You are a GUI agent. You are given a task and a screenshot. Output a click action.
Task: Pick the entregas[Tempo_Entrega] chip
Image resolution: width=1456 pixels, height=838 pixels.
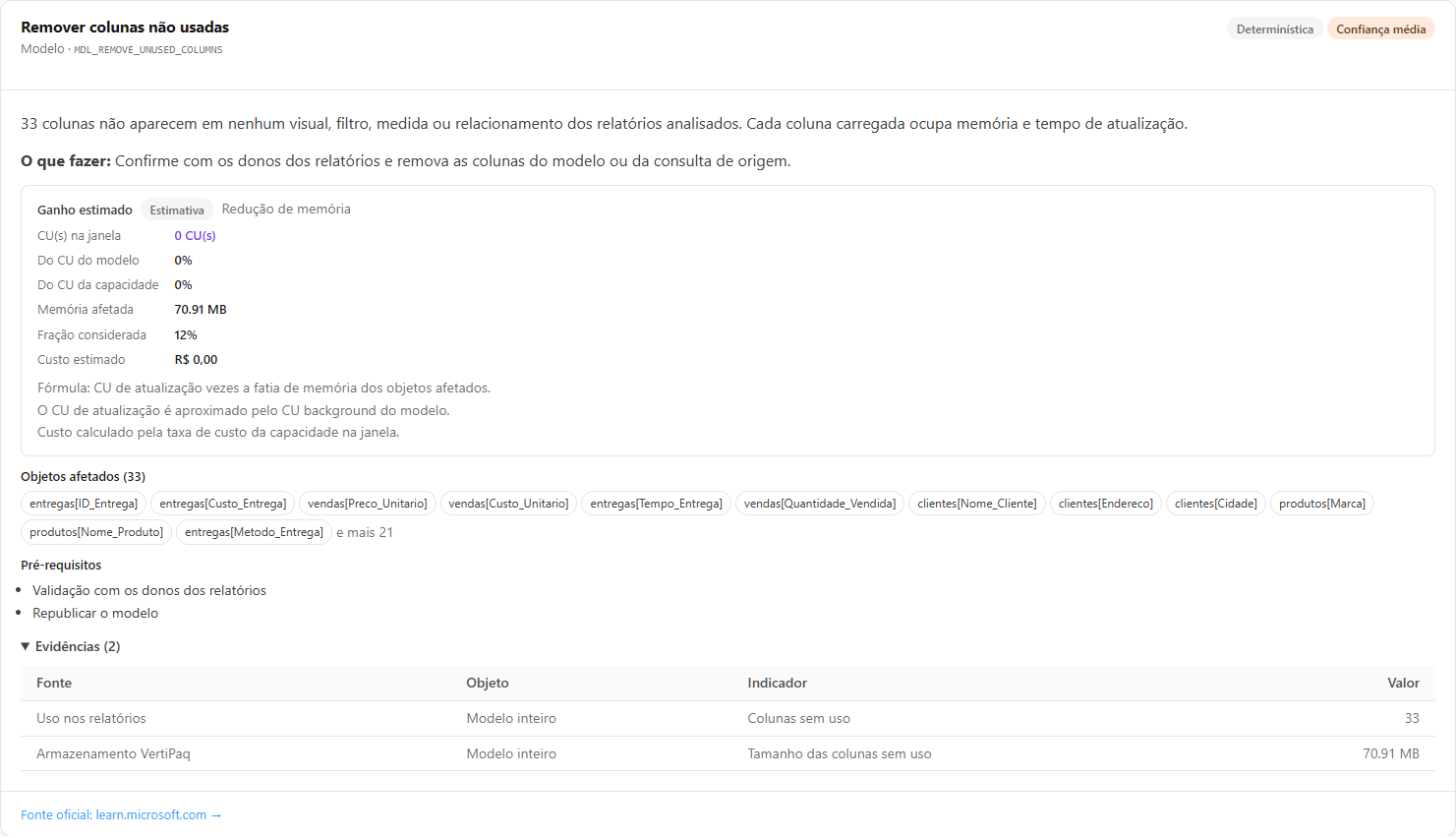pos(657,504)
